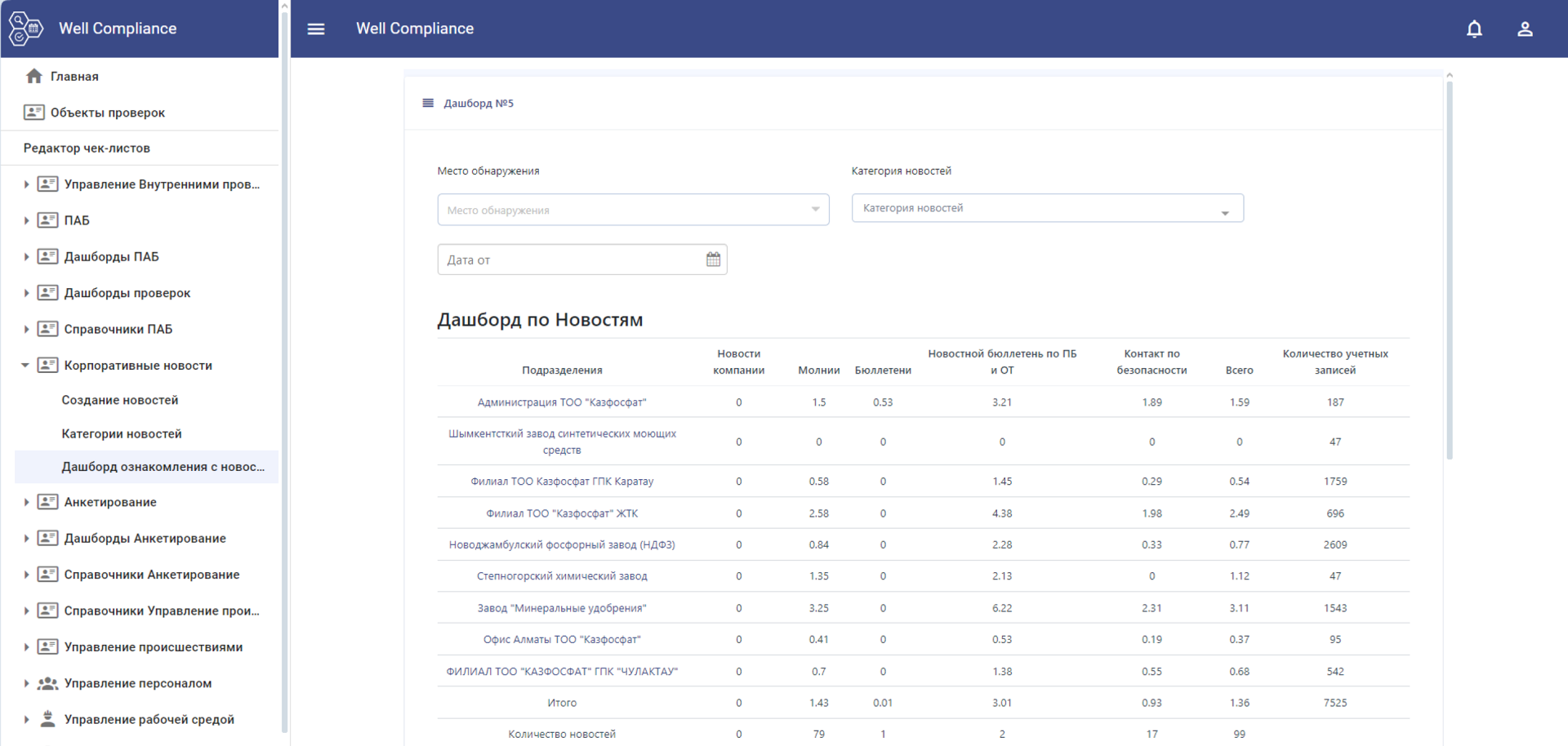Click the Well Compliance logo icon
Viewport: 1568px width, 746px height.
[25, 29]
